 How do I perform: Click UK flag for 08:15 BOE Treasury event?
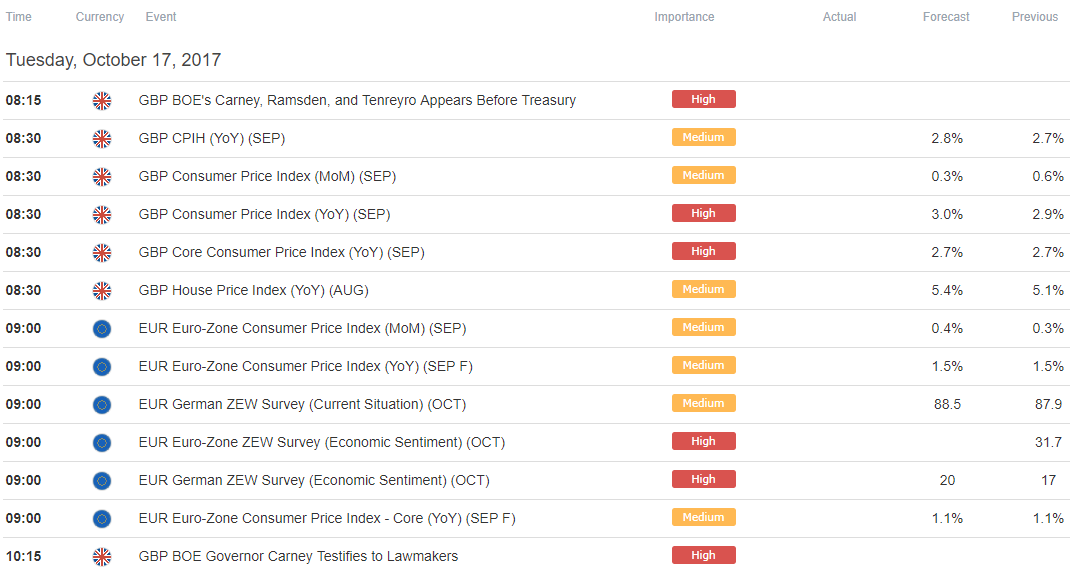tap(102, 101)
